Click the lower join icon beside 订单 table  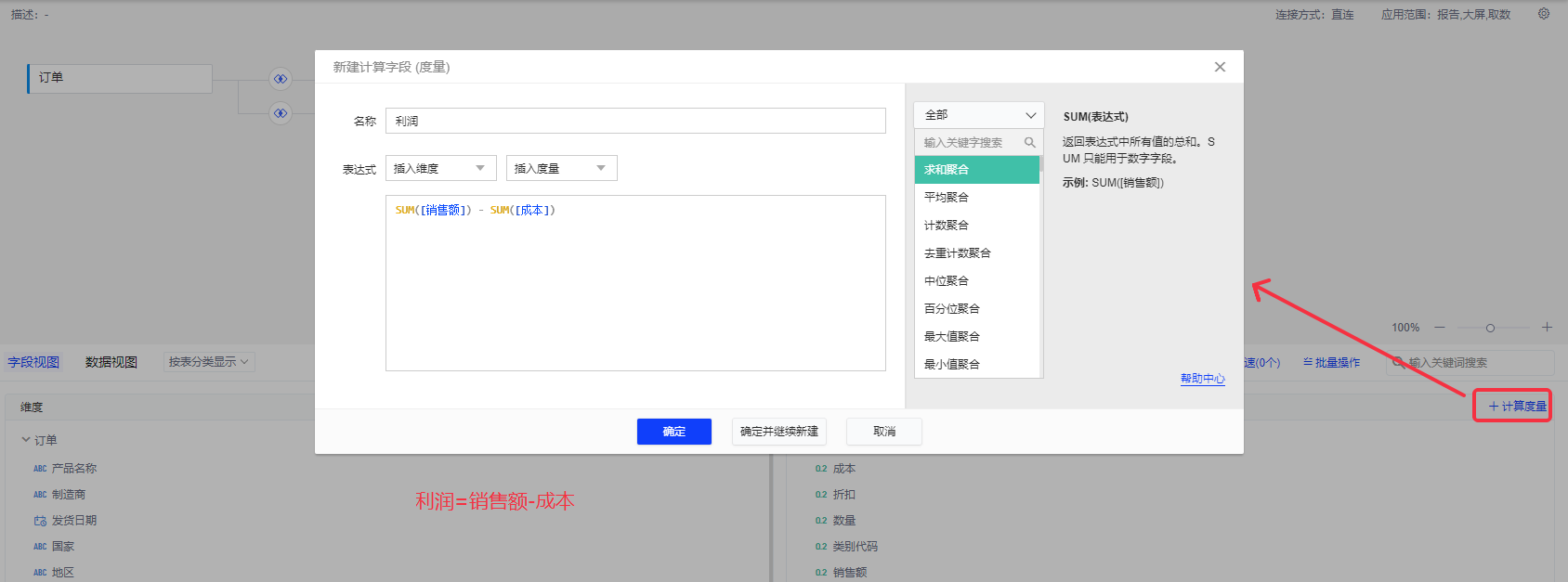280,113
